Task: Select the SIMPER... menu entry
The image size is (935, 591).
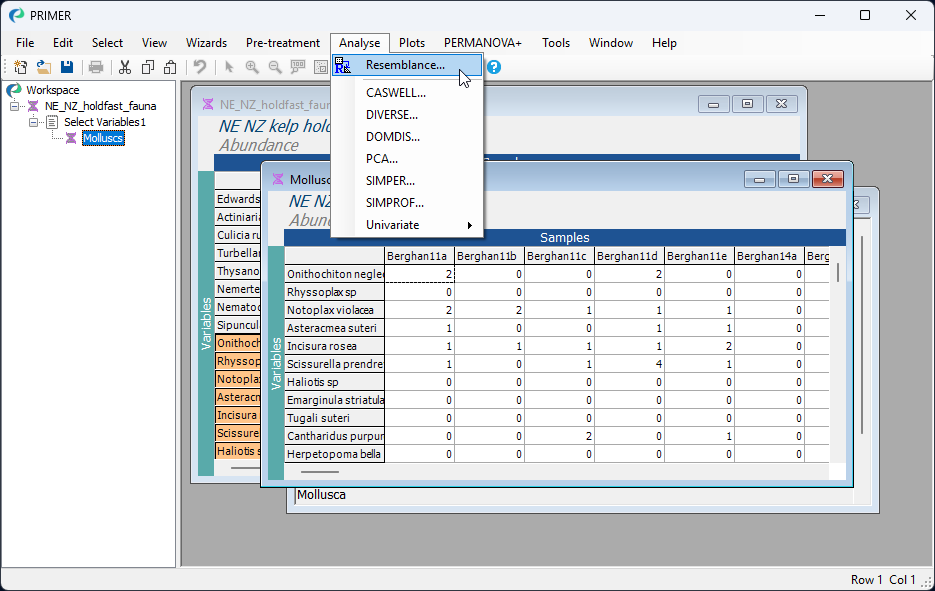Action: tap(390, 181)
